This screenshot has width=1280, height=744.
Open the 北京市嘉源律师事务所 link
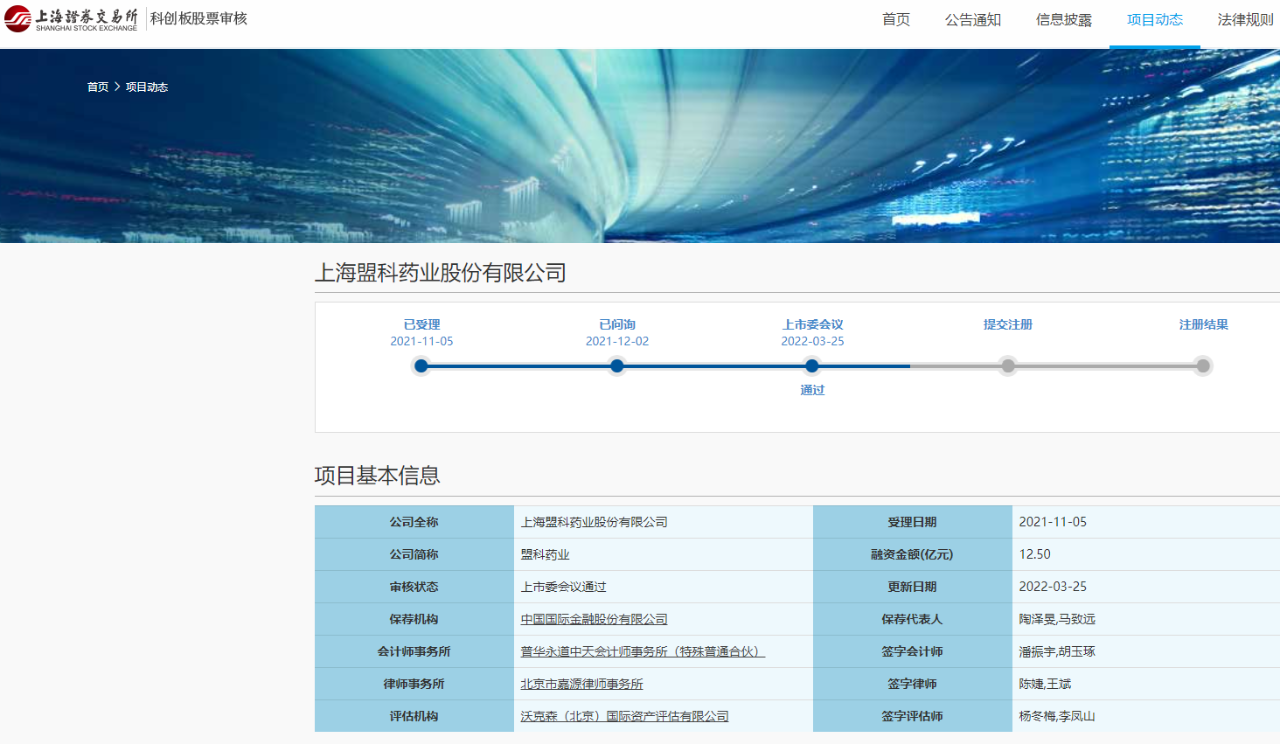[582, 684]
